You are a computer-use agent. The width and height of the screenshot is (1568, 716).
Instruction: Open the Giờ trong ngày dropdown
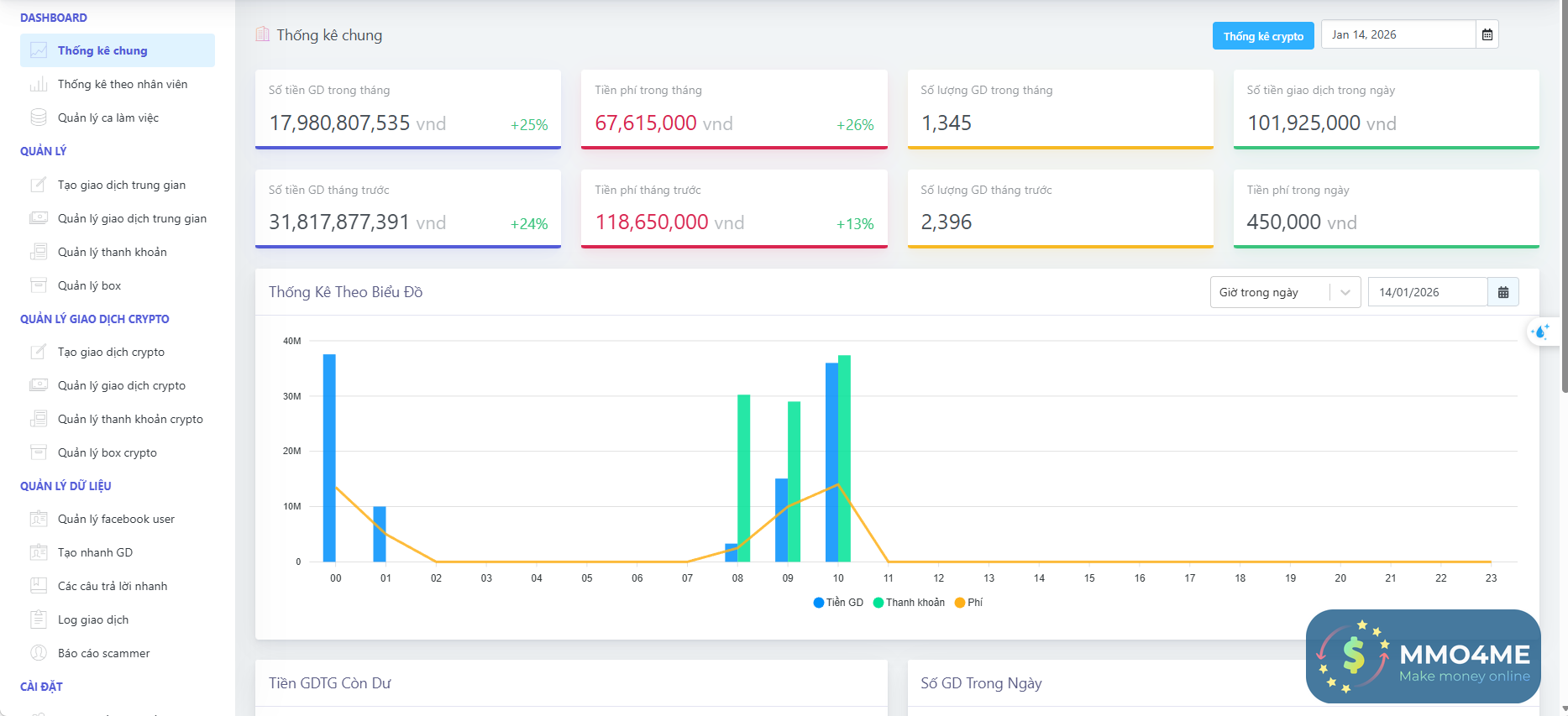tap(1270, 292)
